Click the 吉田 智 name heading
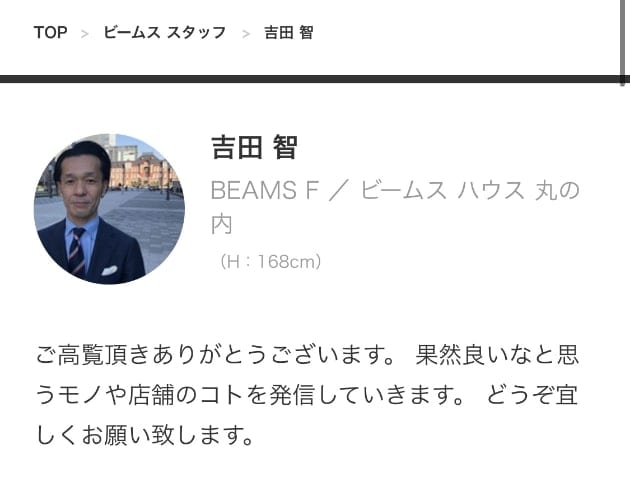Viewport: 630px width, 483px height. click(255, 147)
